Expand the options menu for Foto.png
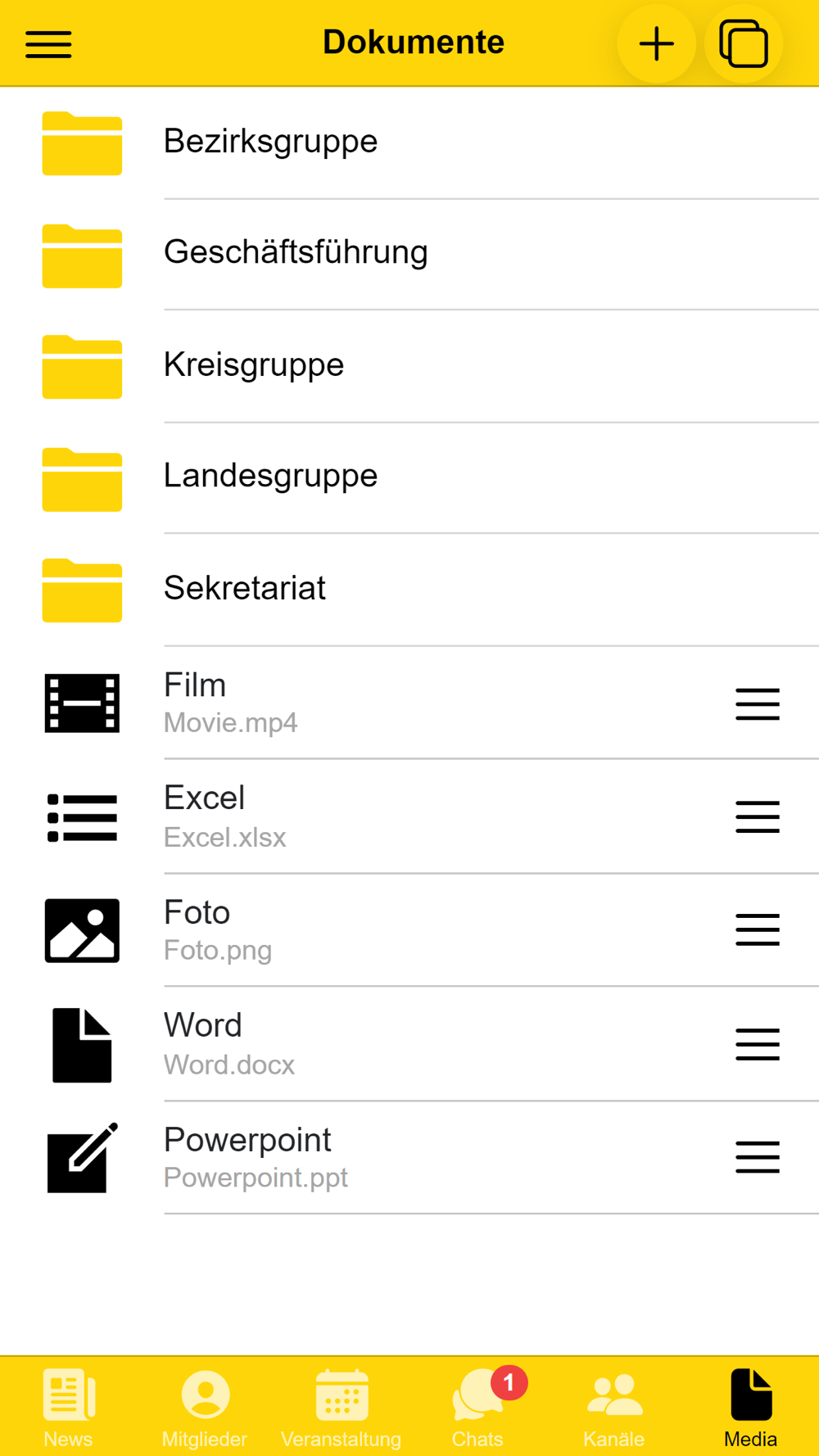This screenshot has width=819, height=1456. click(x=757, y=929)
